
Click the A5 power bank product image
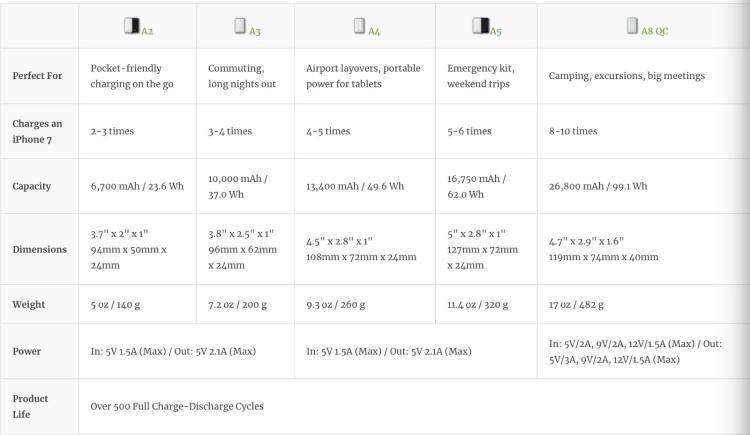(481, 26)
